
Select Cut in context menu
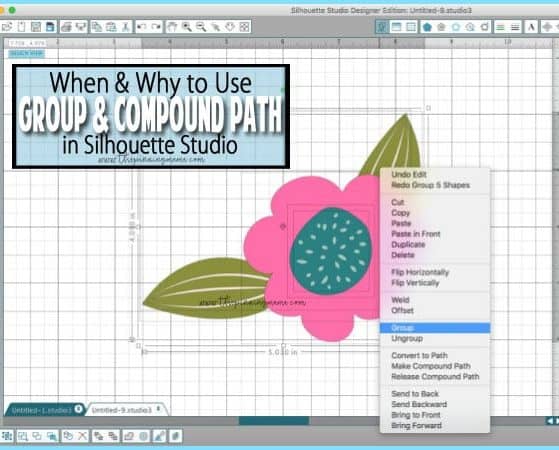click(398, 202)
